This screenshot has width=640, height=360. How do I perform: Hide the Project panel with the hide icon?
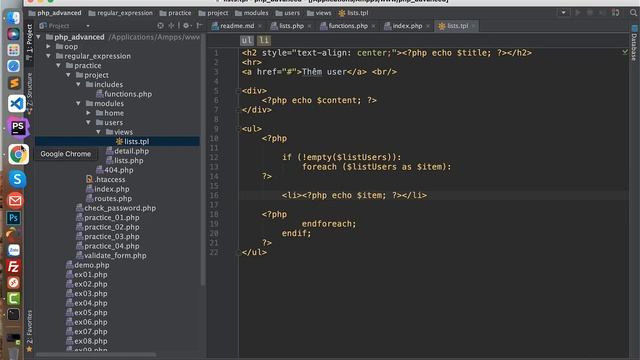click(x=199, y=26)
